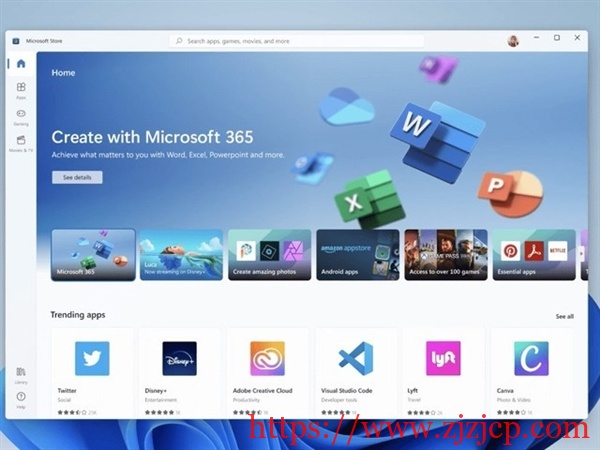This screenshot has width=600, height=450.
Task: Select the Amazon Appstore Android apps tile
Action: 358,255
